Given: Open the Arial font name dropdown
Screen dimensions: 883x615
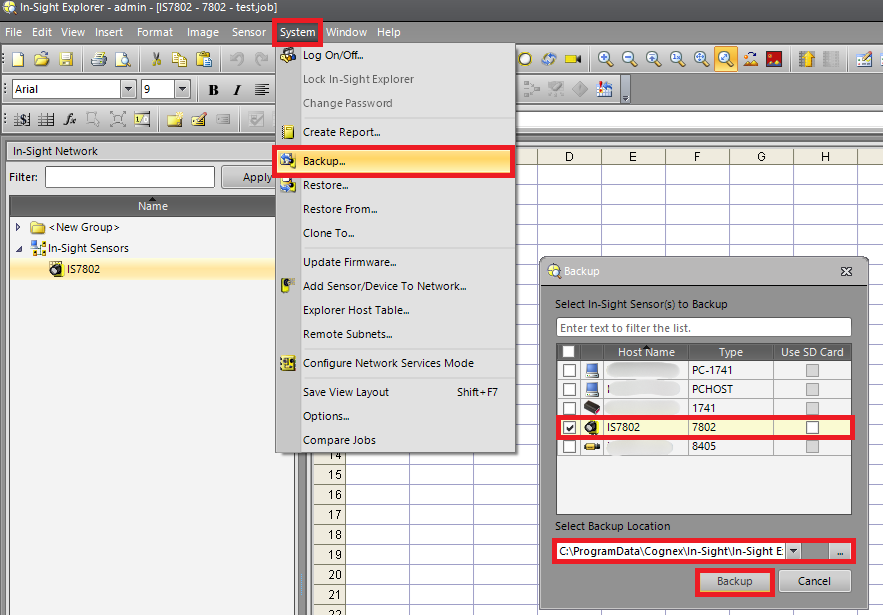Looking at the screenshot, I should [x=128, y=90].
